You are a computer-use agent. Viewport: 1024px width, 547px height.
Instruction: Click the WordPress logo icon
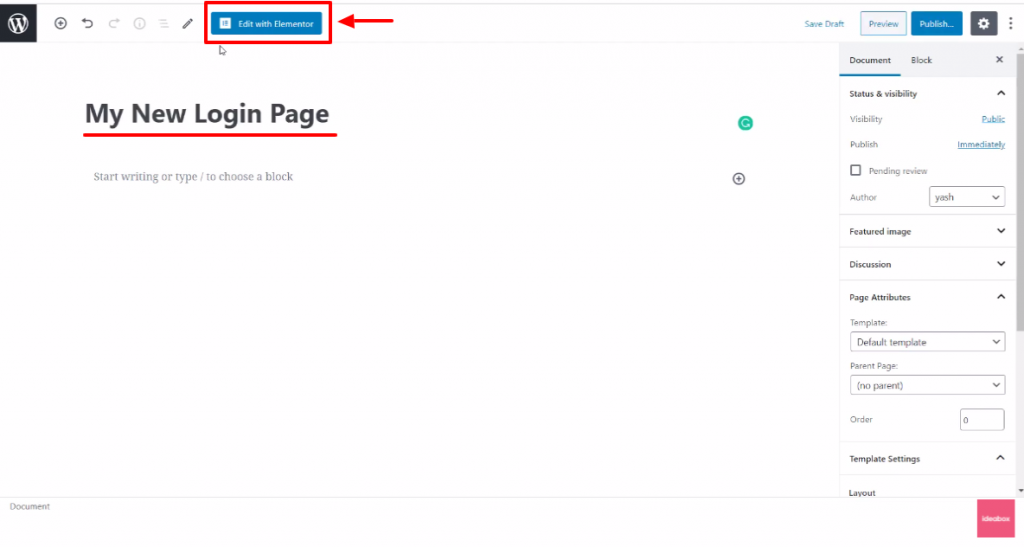click(x=18, y=23)
